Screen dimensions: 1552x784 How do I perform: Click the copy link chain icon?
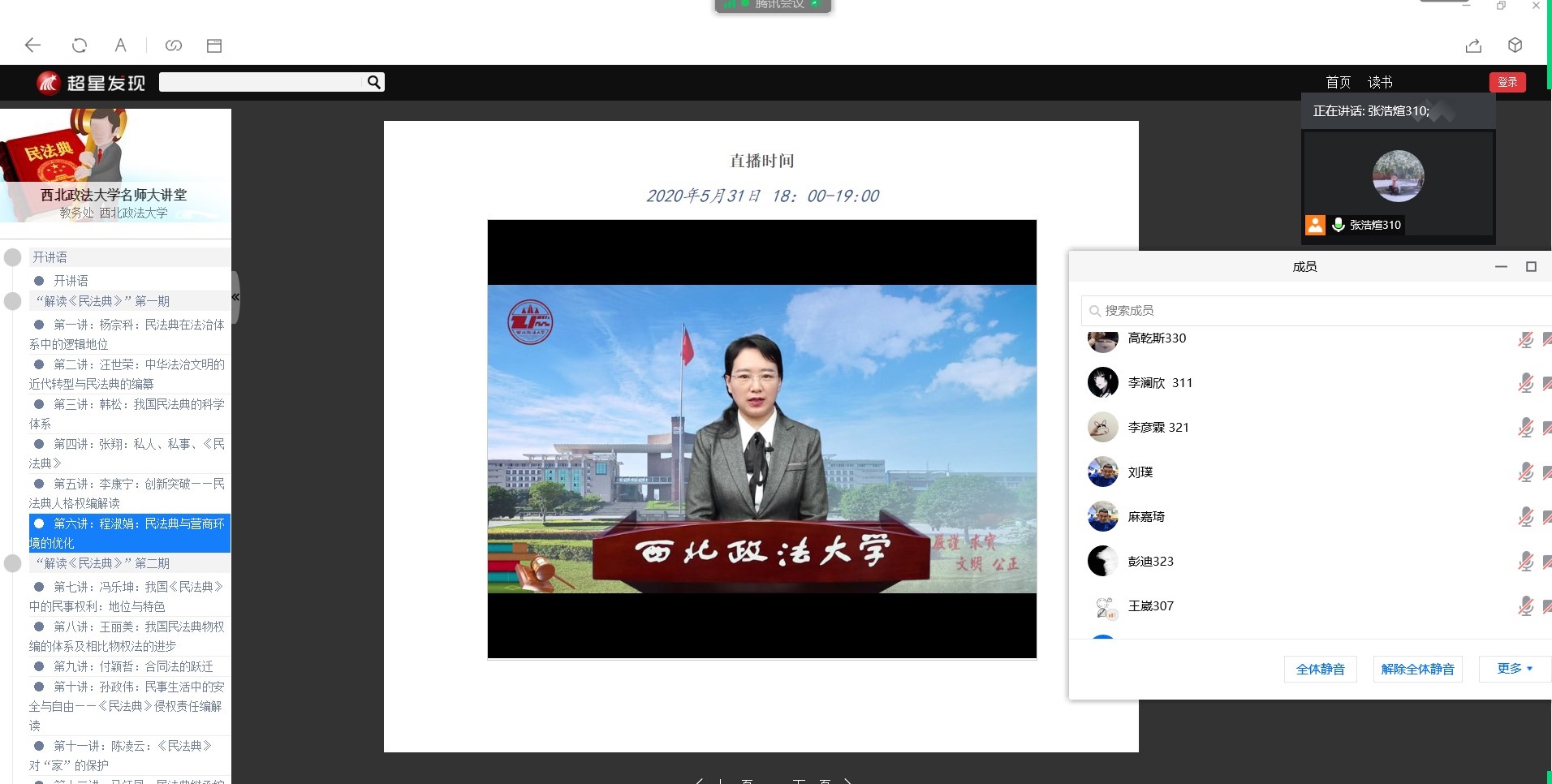point(174,45)
